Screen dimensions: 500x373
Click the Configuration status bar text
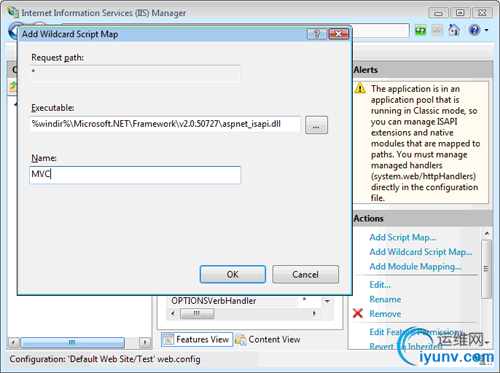click(105, 359)
